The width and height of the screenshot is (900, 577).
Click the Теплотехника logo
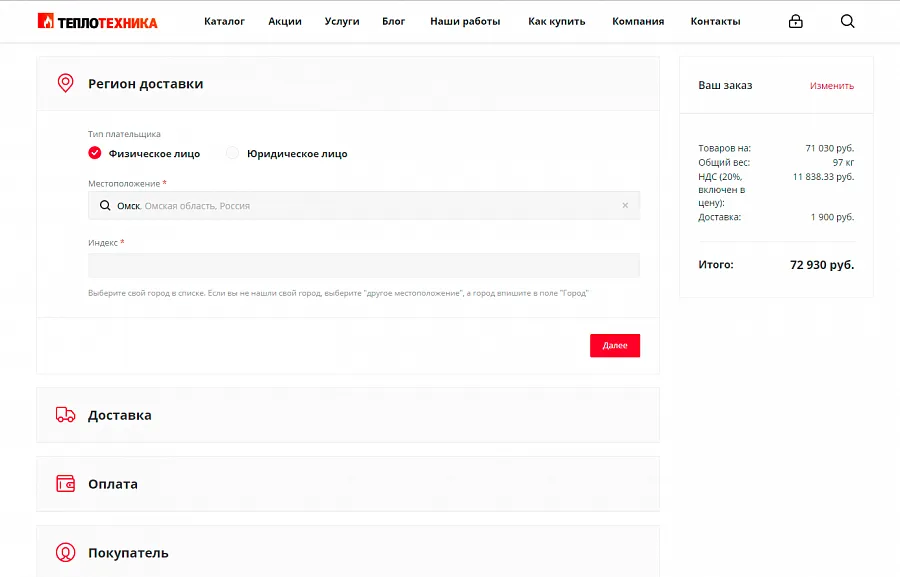click(x=98, y=21)
